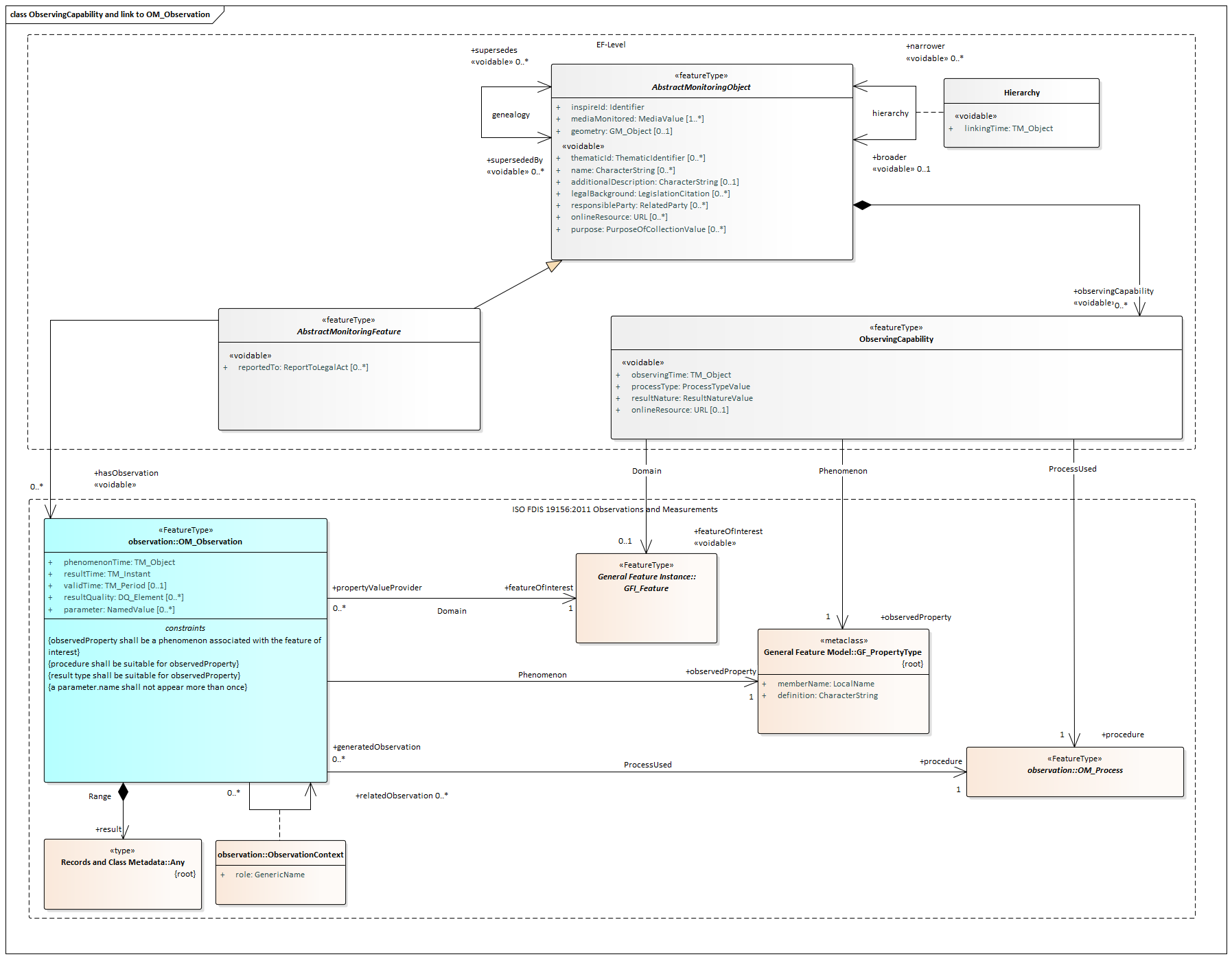This screenshot has height=959, width=1232.
Task: Click role: GenericName attribute
Action: pos(270,875)
